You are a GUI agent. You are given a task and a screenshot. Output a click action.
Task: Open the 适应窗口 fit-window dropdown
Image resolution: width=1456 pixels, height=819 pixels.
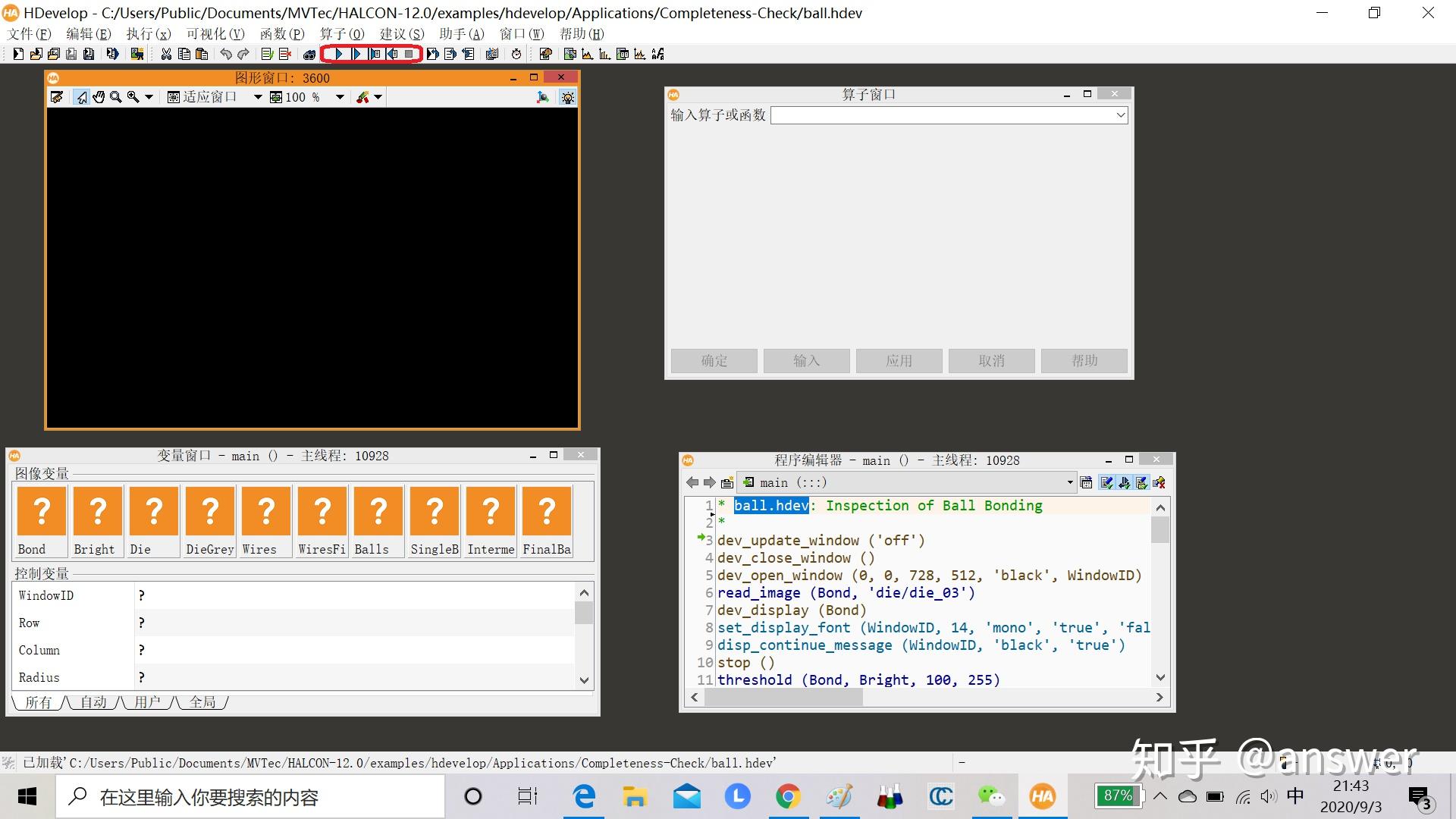click(x=257, y=97)
